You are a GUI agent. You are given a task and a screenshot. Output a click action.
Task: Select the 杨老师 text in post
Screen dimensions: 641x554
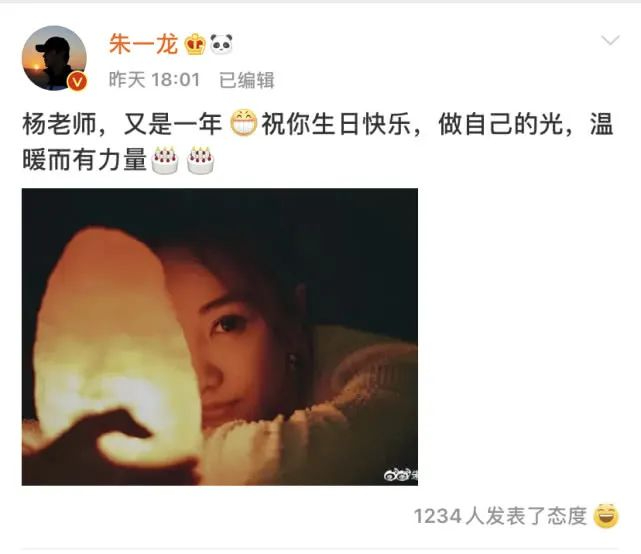click(59, 124)
